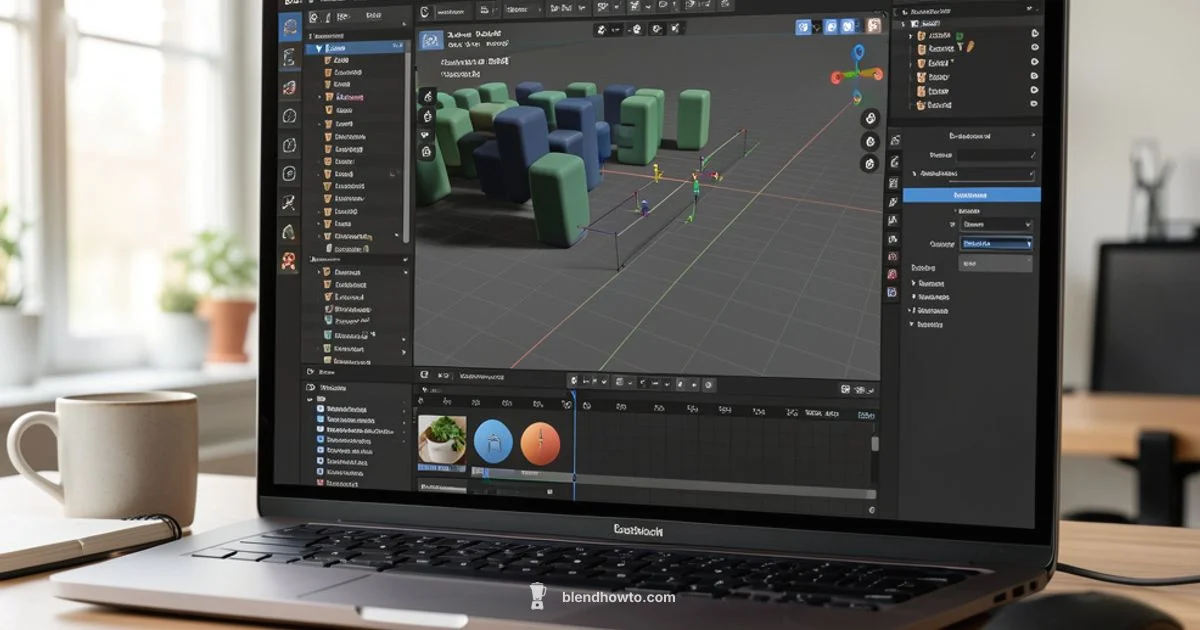Click the red icon in properties tab column
Viewport: 1200px width, 630px height.
pyautogui.click(x=892, y=274)
